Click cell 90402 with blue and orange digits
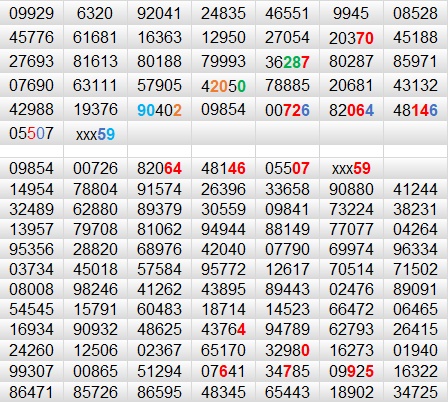 tap(159, 109)
